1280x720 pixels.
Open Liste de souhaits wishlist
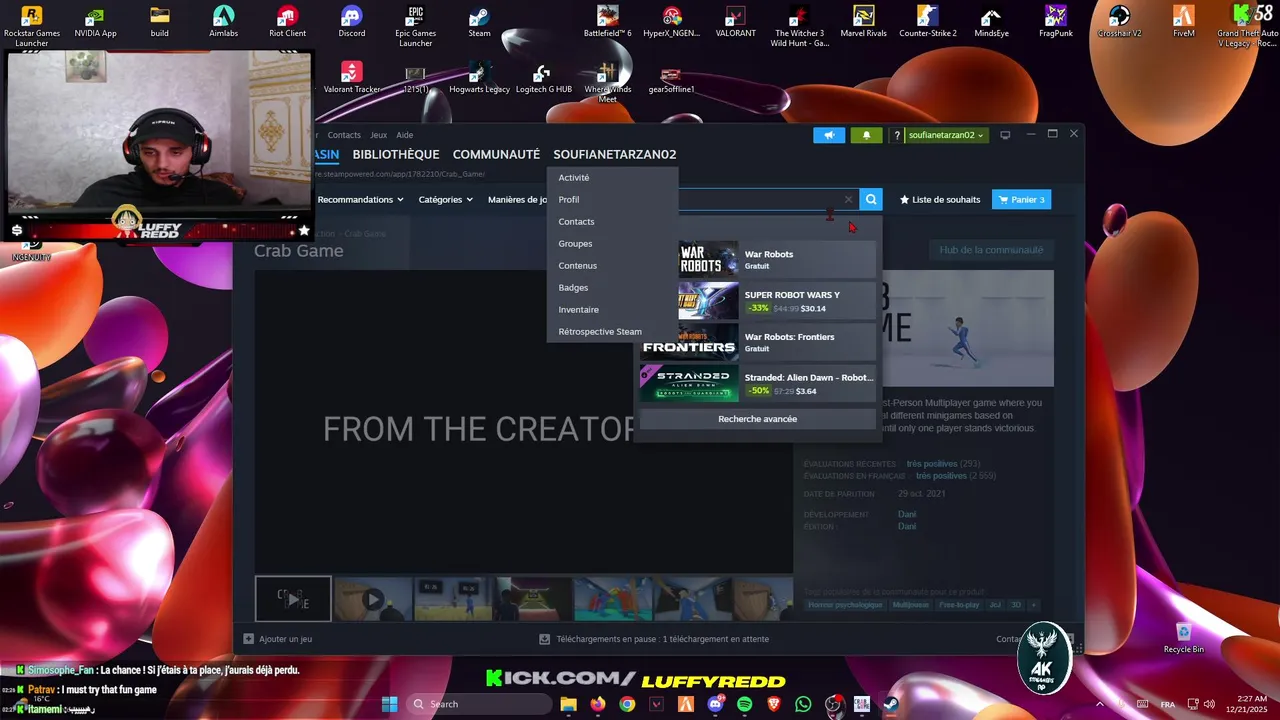pyautogui.click(x=940, y=199)
